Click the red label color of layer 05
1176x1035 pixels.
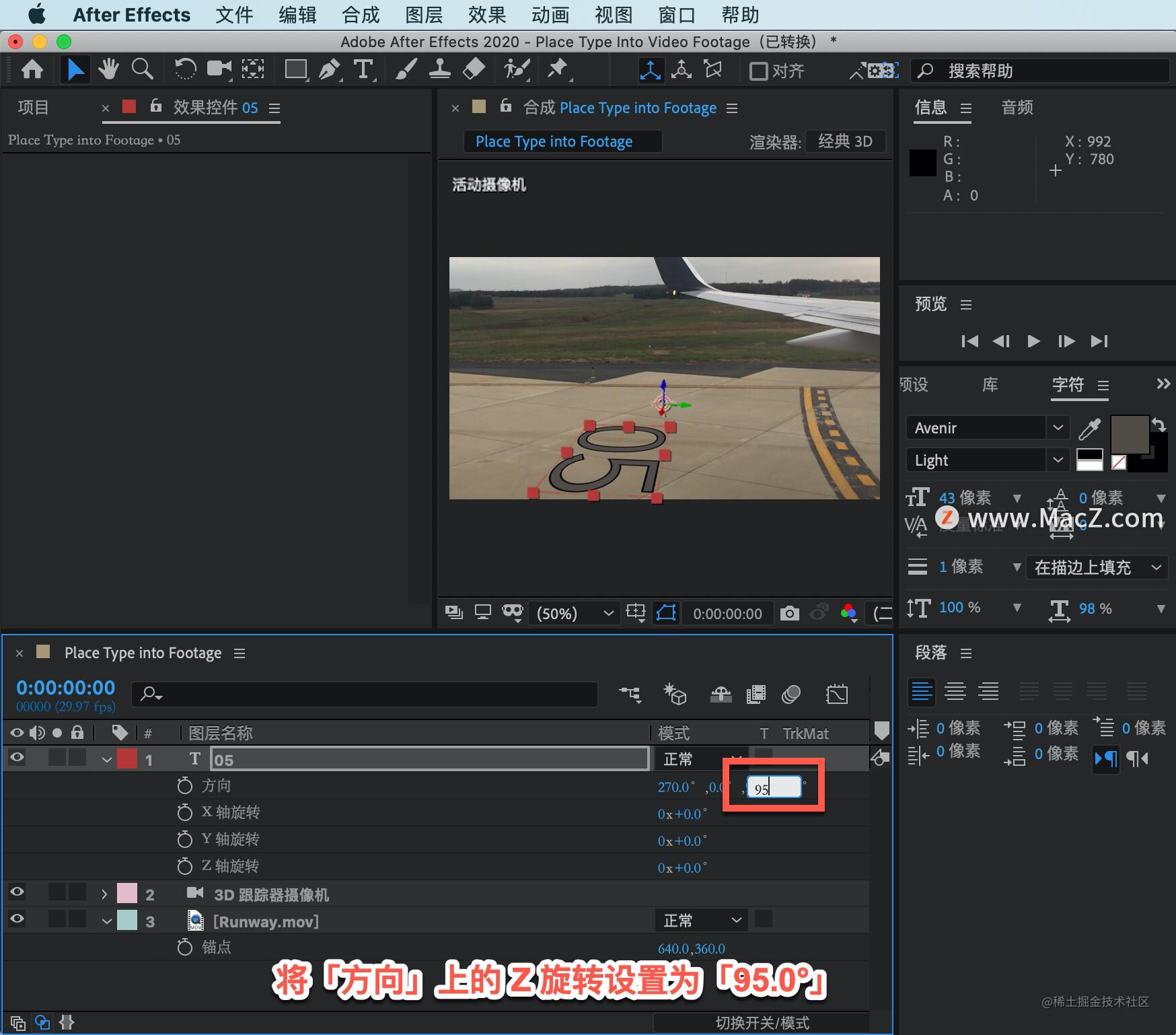coord(127,758)
